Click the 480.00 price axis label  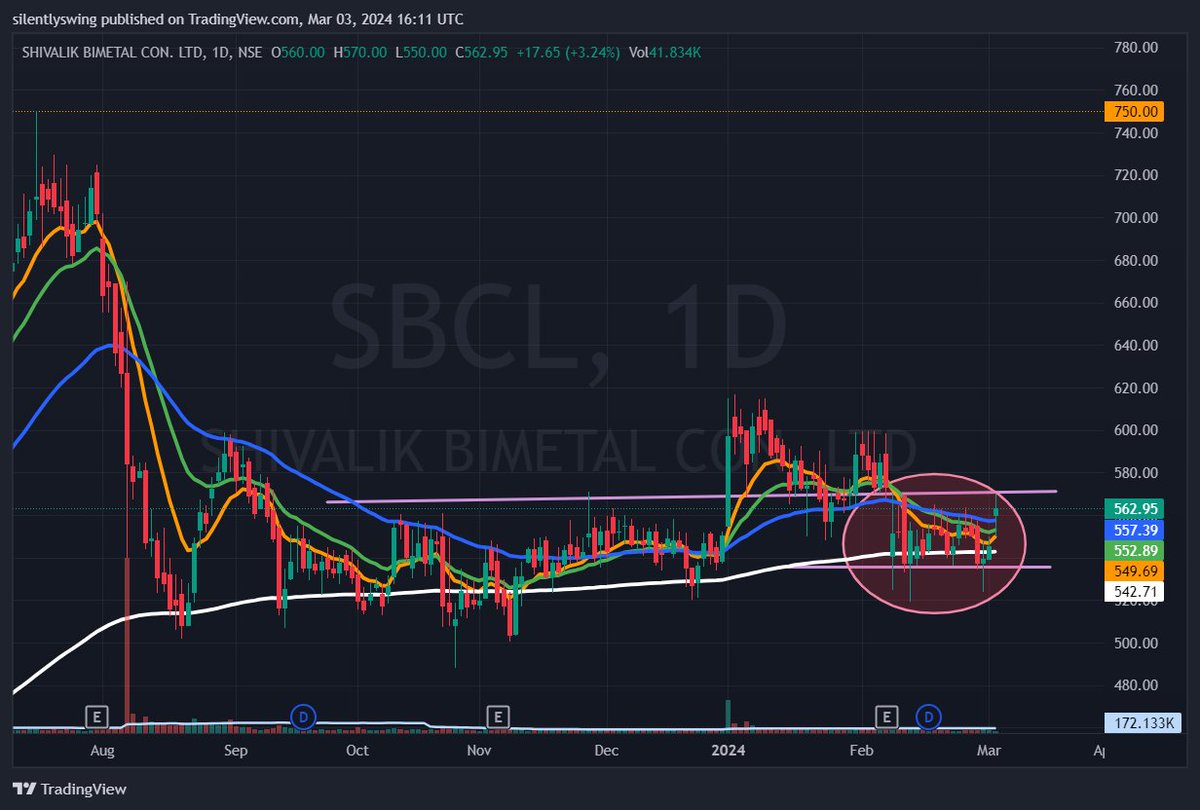click(1135, 686)
